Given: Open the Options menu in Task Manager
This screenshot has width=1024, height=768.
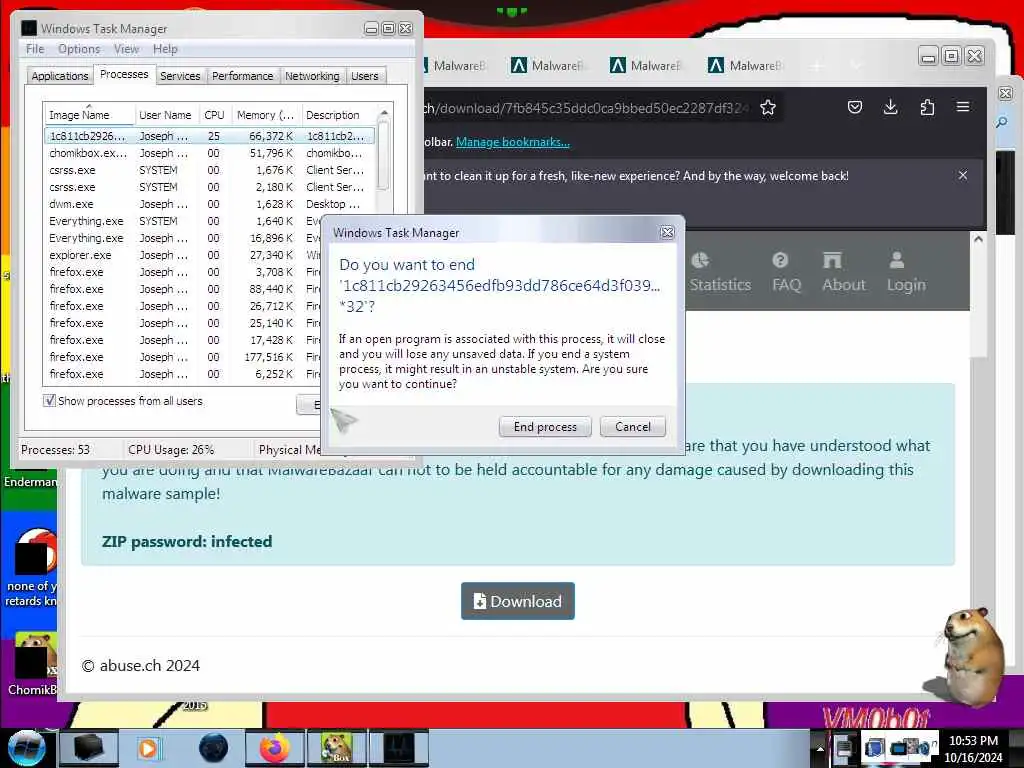Looking at the screenshot, I should (79, 49).
